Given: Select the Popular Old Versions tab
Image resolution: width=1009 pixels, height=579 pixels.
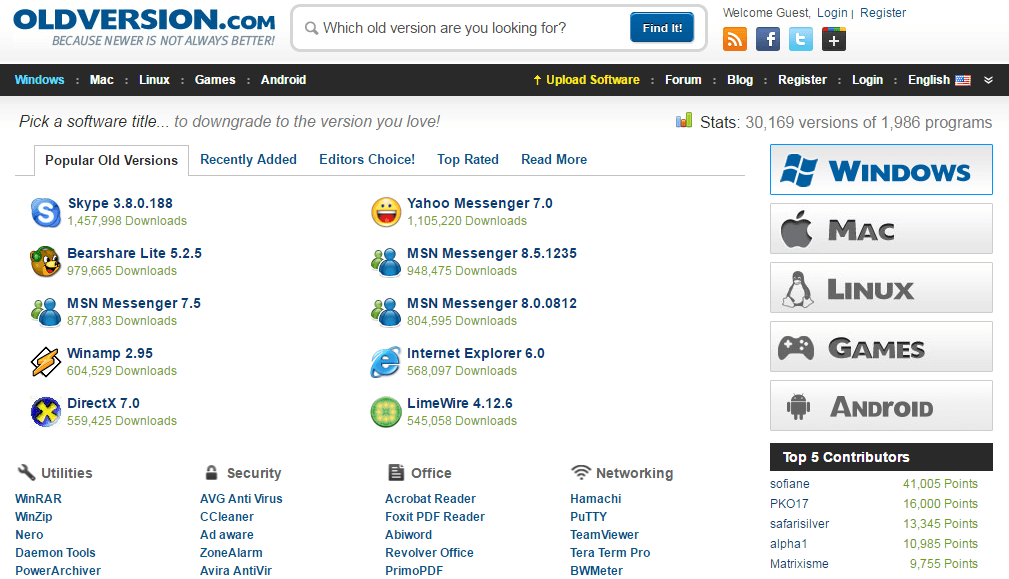Looking at the screenshot, I should 111,160.
